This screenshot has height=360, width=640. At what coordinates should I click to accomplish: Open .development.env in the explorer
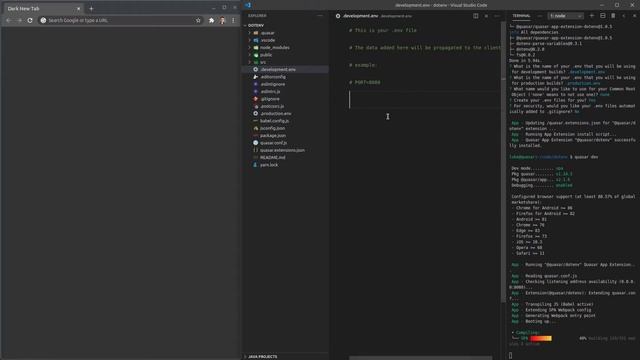pyautogui.click(x=278, y=70)
